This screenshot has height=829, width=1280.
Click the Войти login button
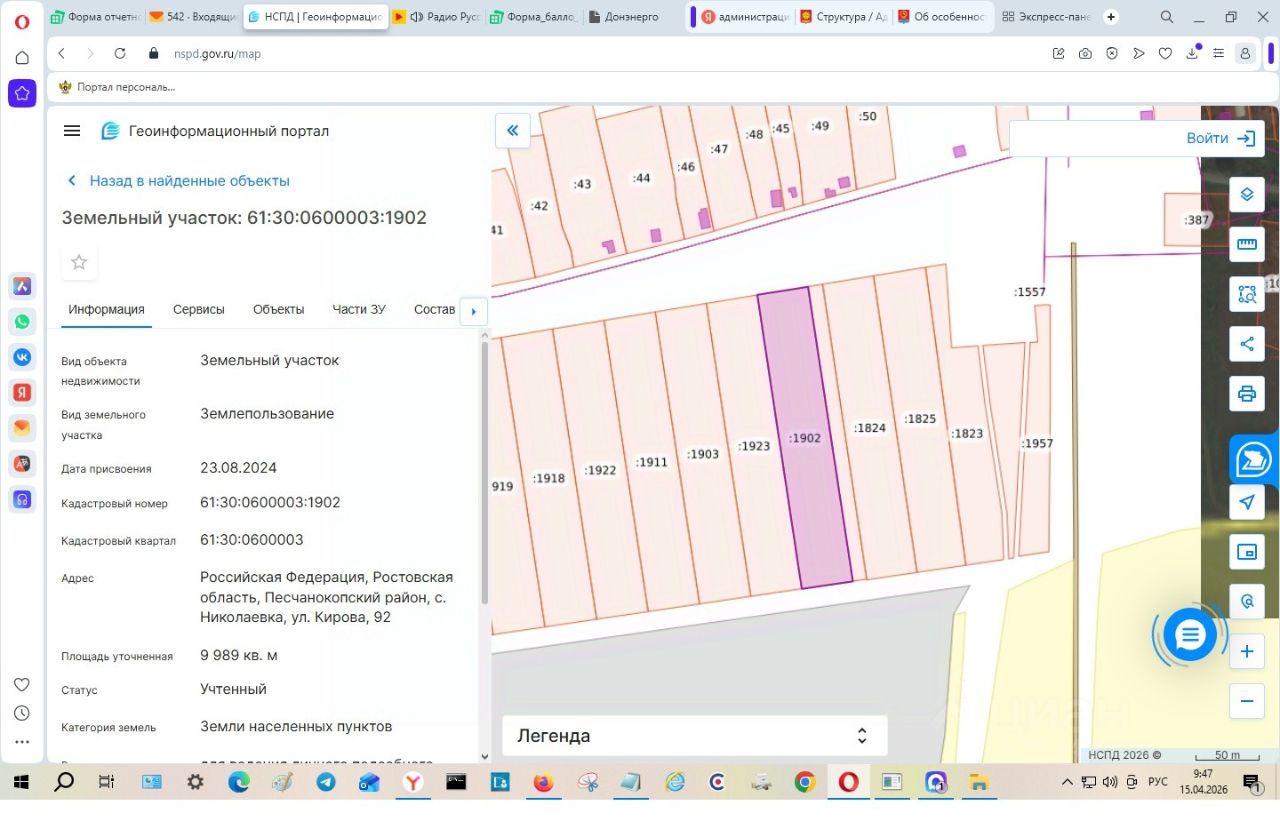(1220, 138)
